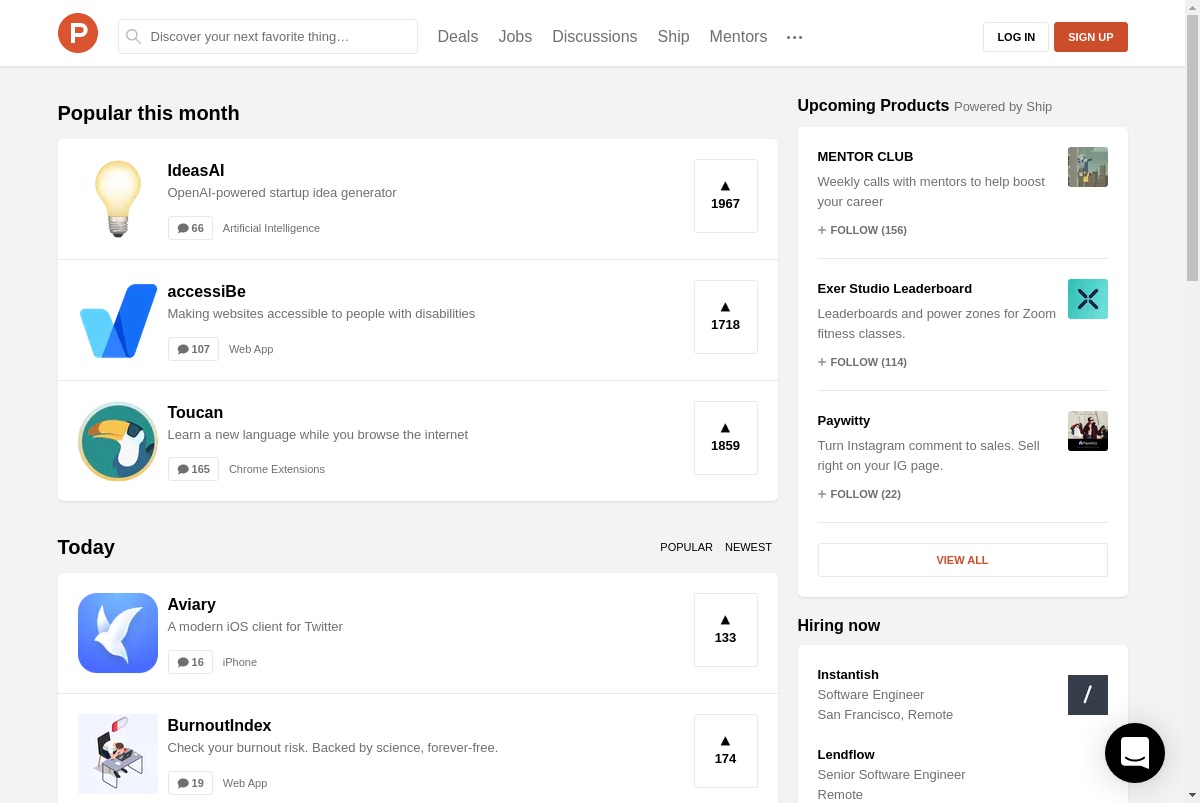The width and height of the screenshot is (1200, 803).
Task: Open BurnoutIndex's Web App topic tag
Action: pyautogui.click(x=245, y=783)
